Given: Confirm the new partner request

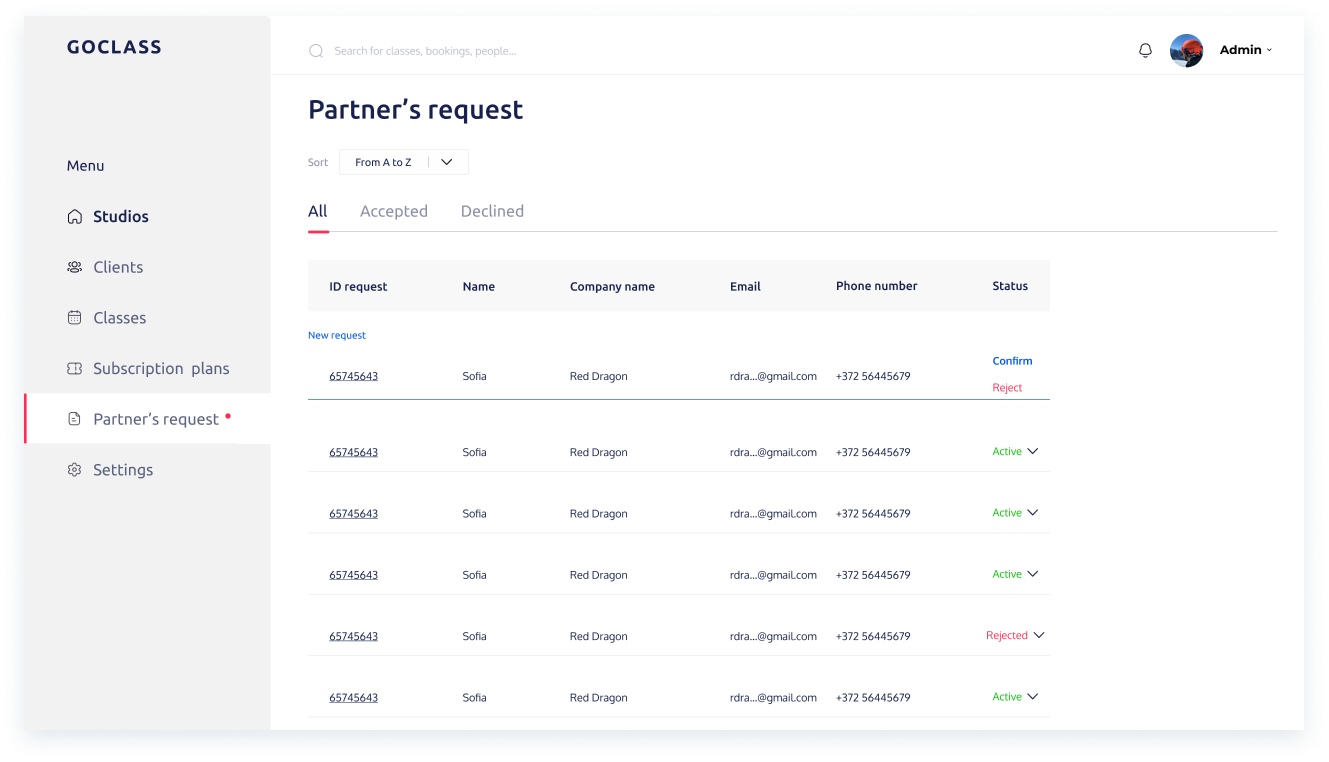Looking at the screenshot, I should (1012, 361).
